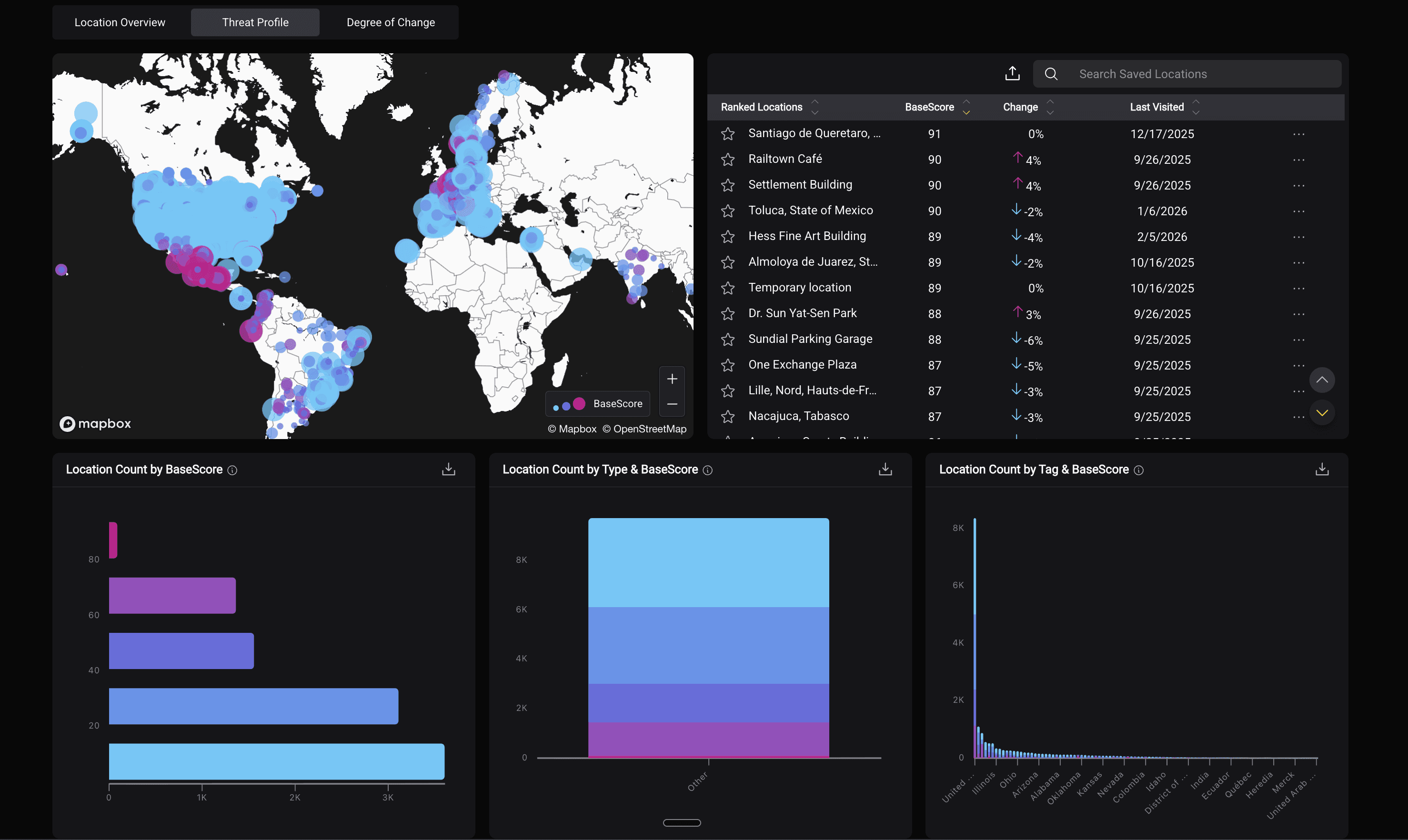Open the Degree of Change tab
Image resolution: width=1408 pixels, height=840 pixels.
point(391,22)
